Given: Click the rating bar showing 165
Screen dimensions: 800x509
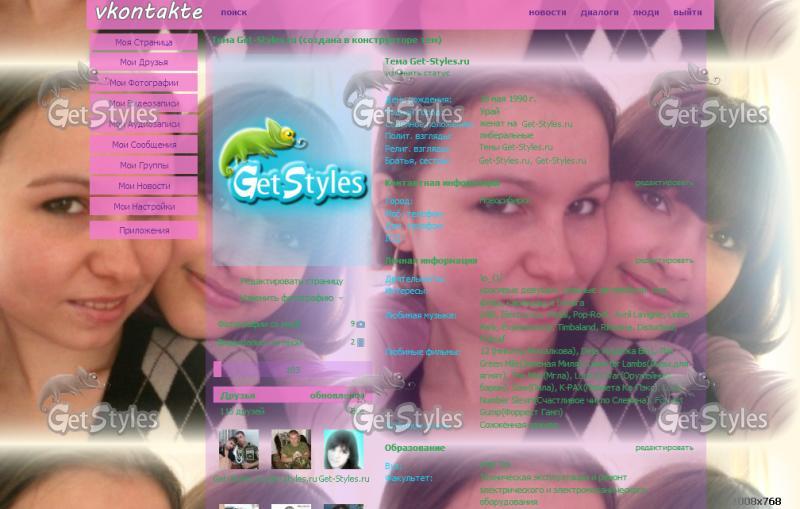Looking at the screenshot, I should 293,370.
